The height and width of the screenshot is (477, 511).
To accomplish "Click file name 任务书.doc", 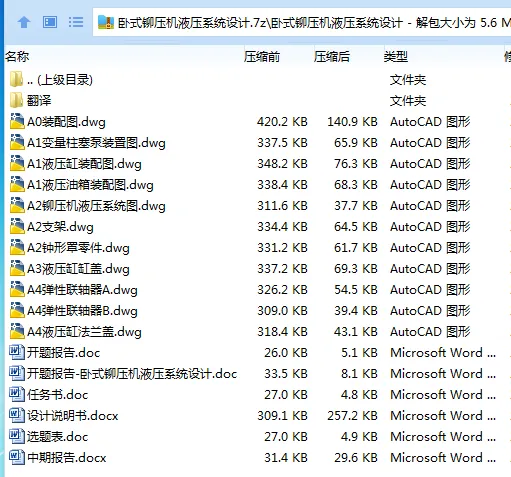I will [x=57, y=395].
